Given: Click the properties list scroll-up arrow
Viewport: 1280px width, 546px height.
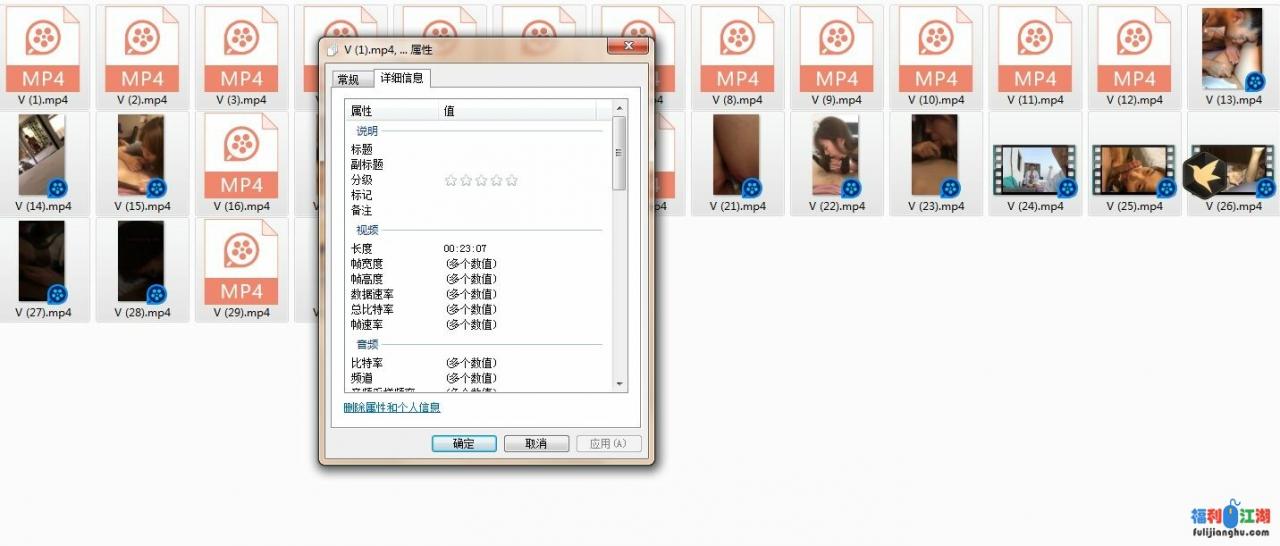Looking at the screenshot, I should coord(619,107).
